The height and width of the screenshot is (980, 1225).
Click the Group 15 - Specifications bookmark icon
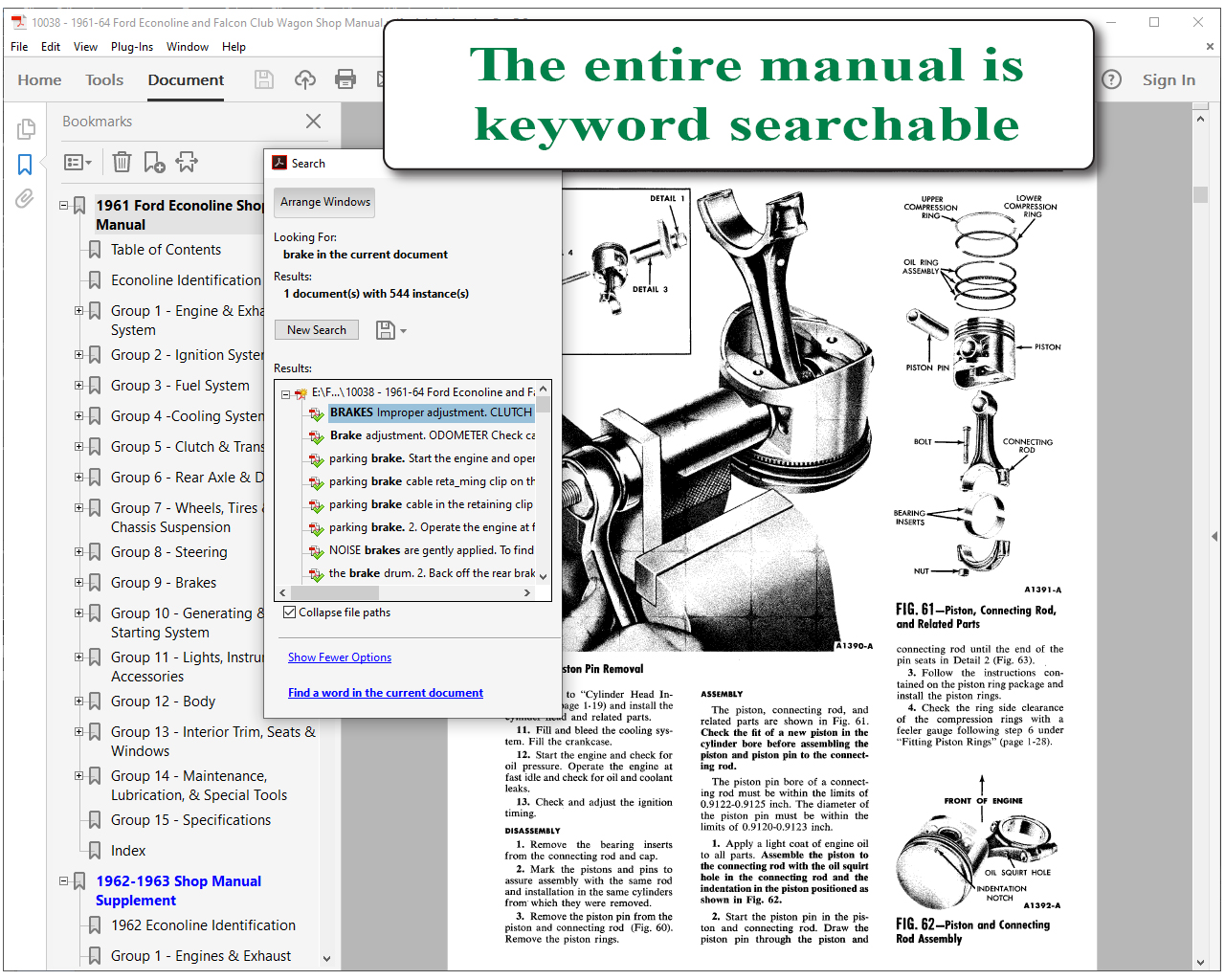coord(95,820)
